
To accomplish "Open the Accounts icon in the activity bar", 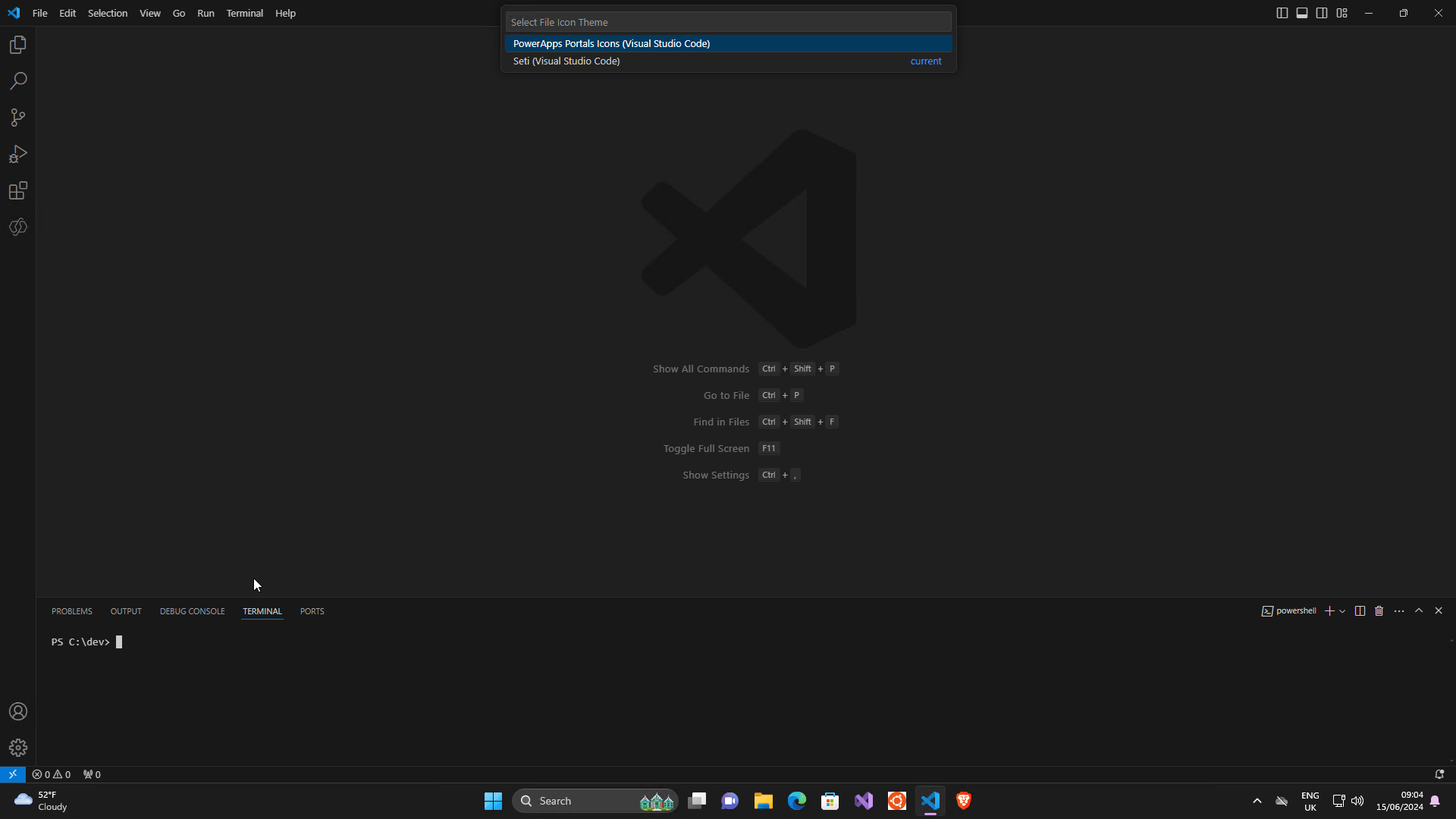I will click(17, 711).
